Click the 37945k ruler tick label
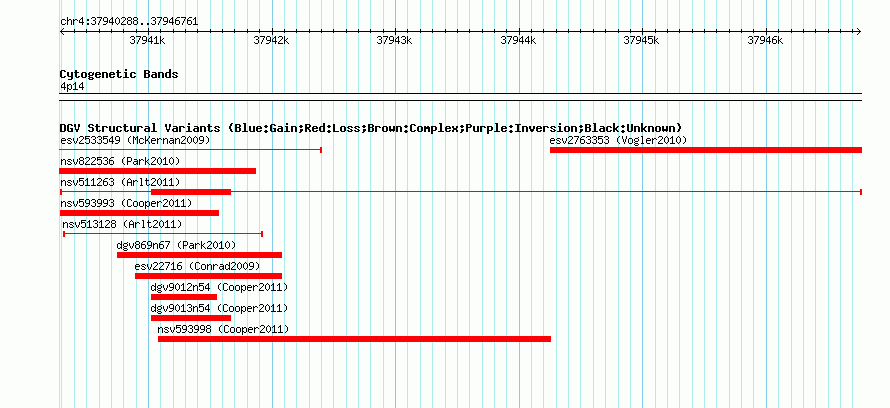 pos(641,40)
